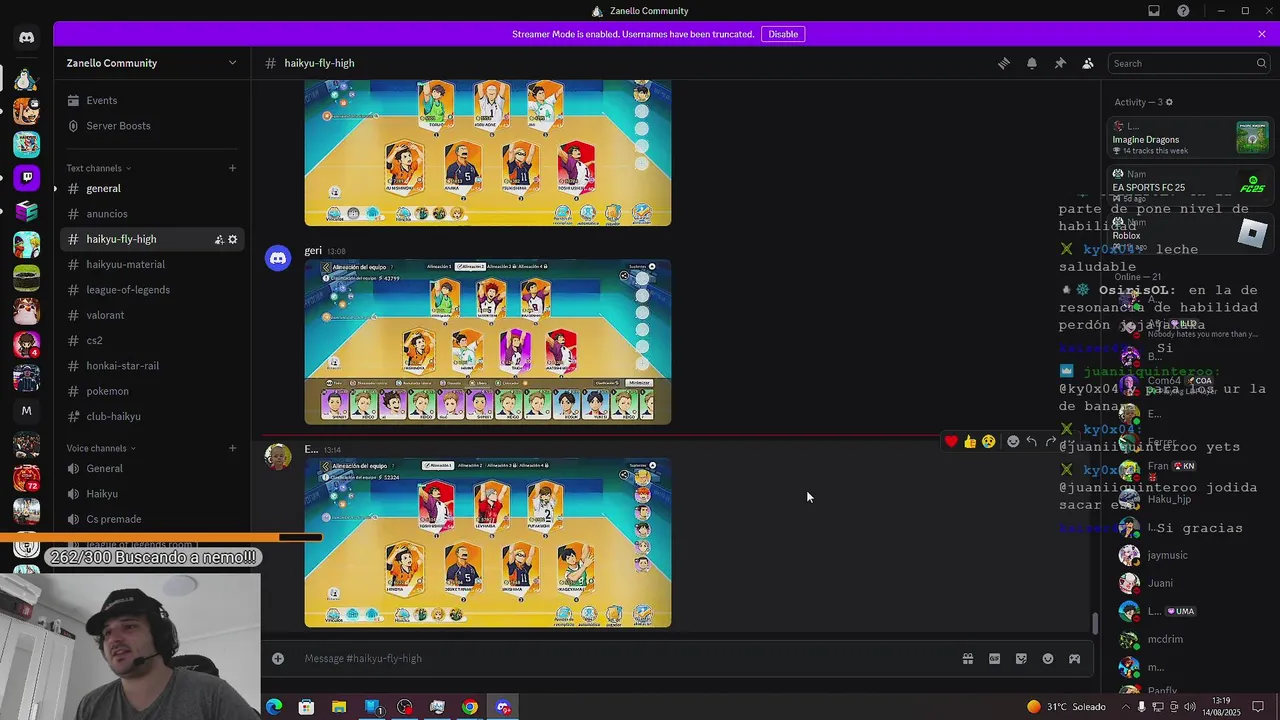1280x720 pixels.
Task: Open add reaction emoji picker on message
Action: 1013,441
